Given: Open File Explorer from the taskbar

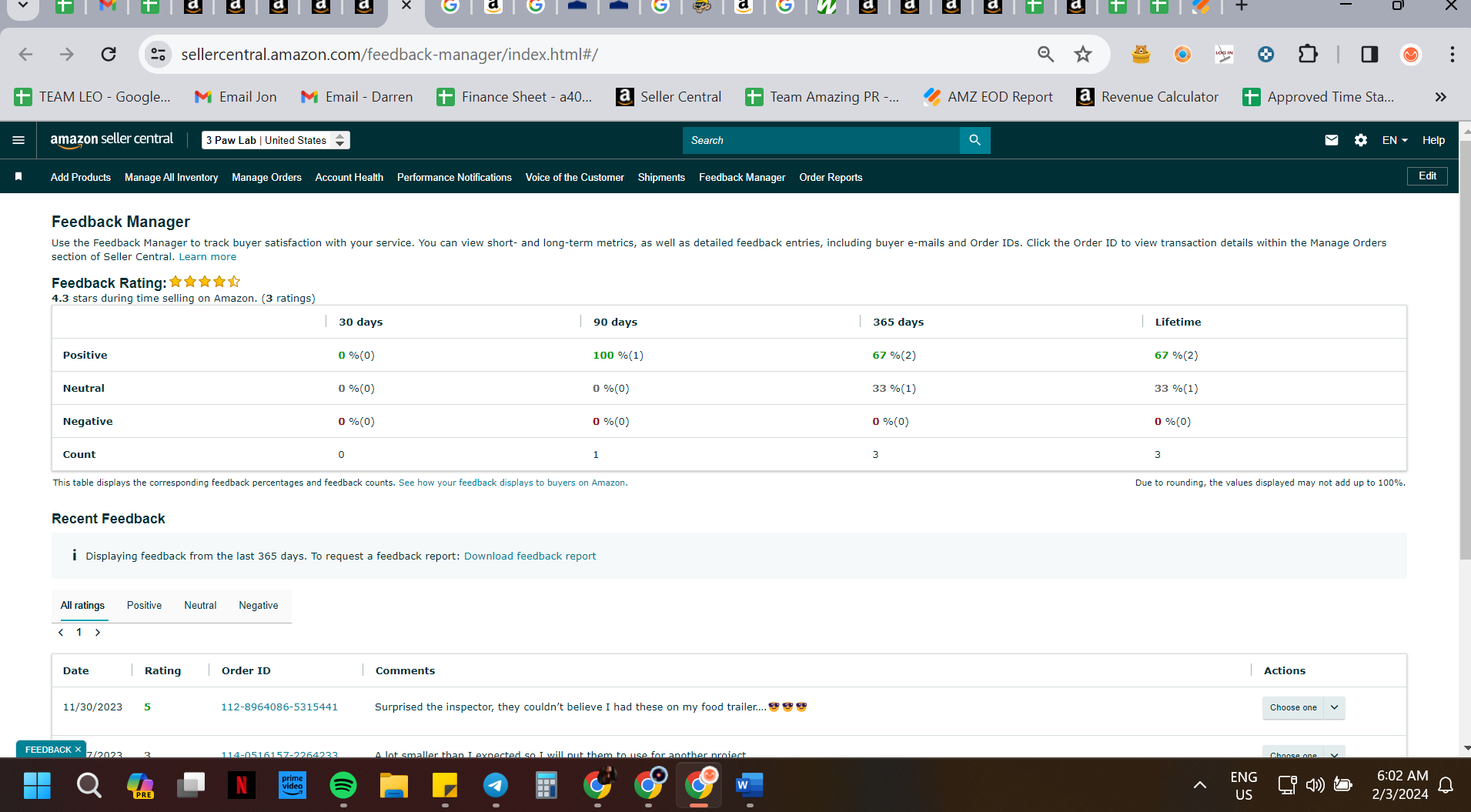Looking at the screenshot, I should tap(393, 785).
